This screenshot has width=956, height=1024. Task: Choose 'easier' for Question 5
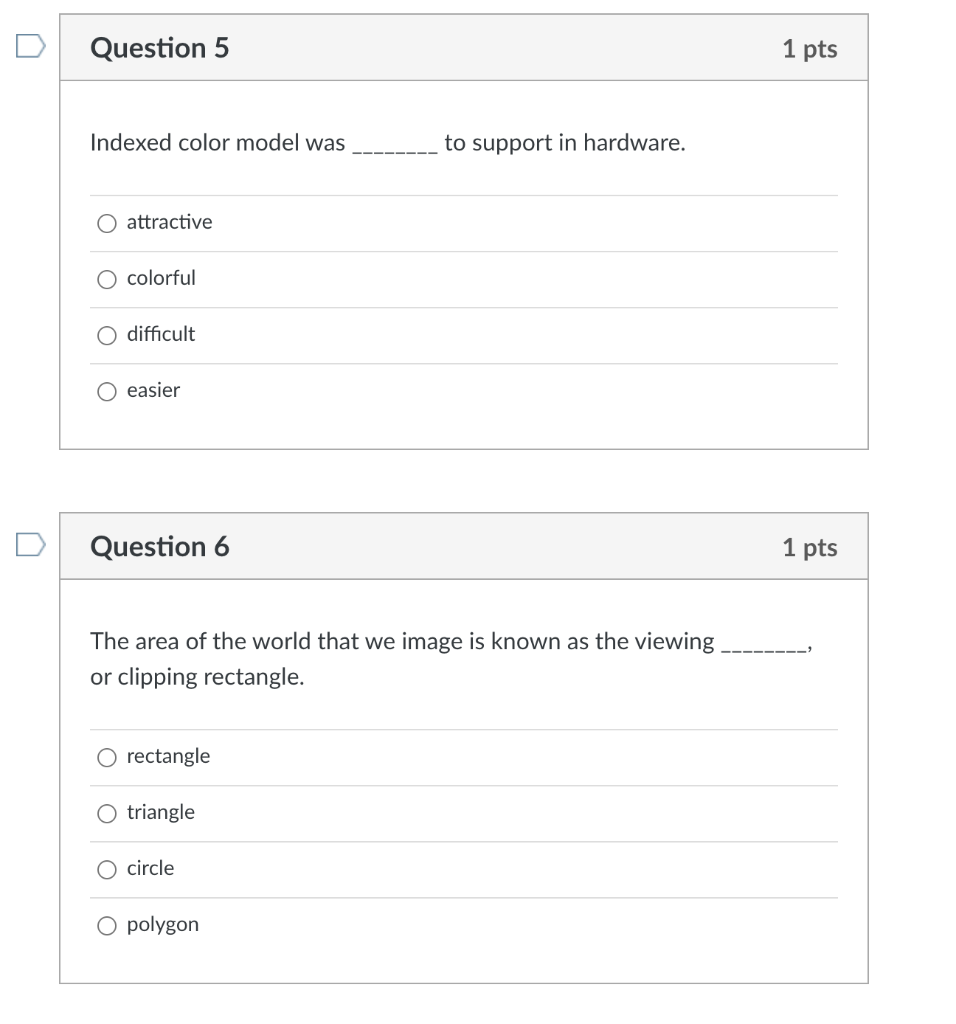(107, 391)
